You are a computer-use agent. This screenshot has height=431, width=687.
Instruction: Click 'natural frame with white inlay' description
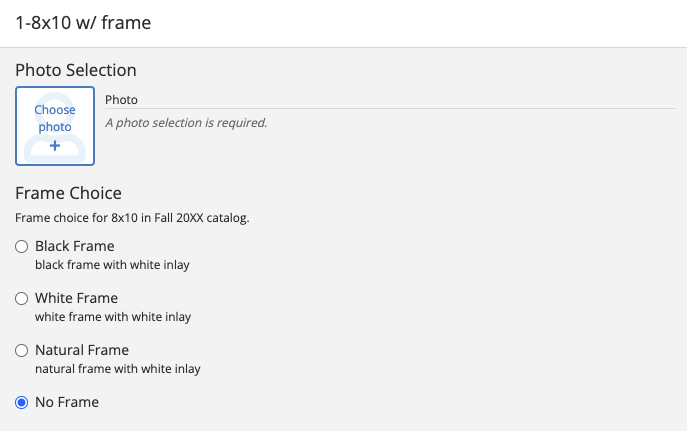point(118,369)
